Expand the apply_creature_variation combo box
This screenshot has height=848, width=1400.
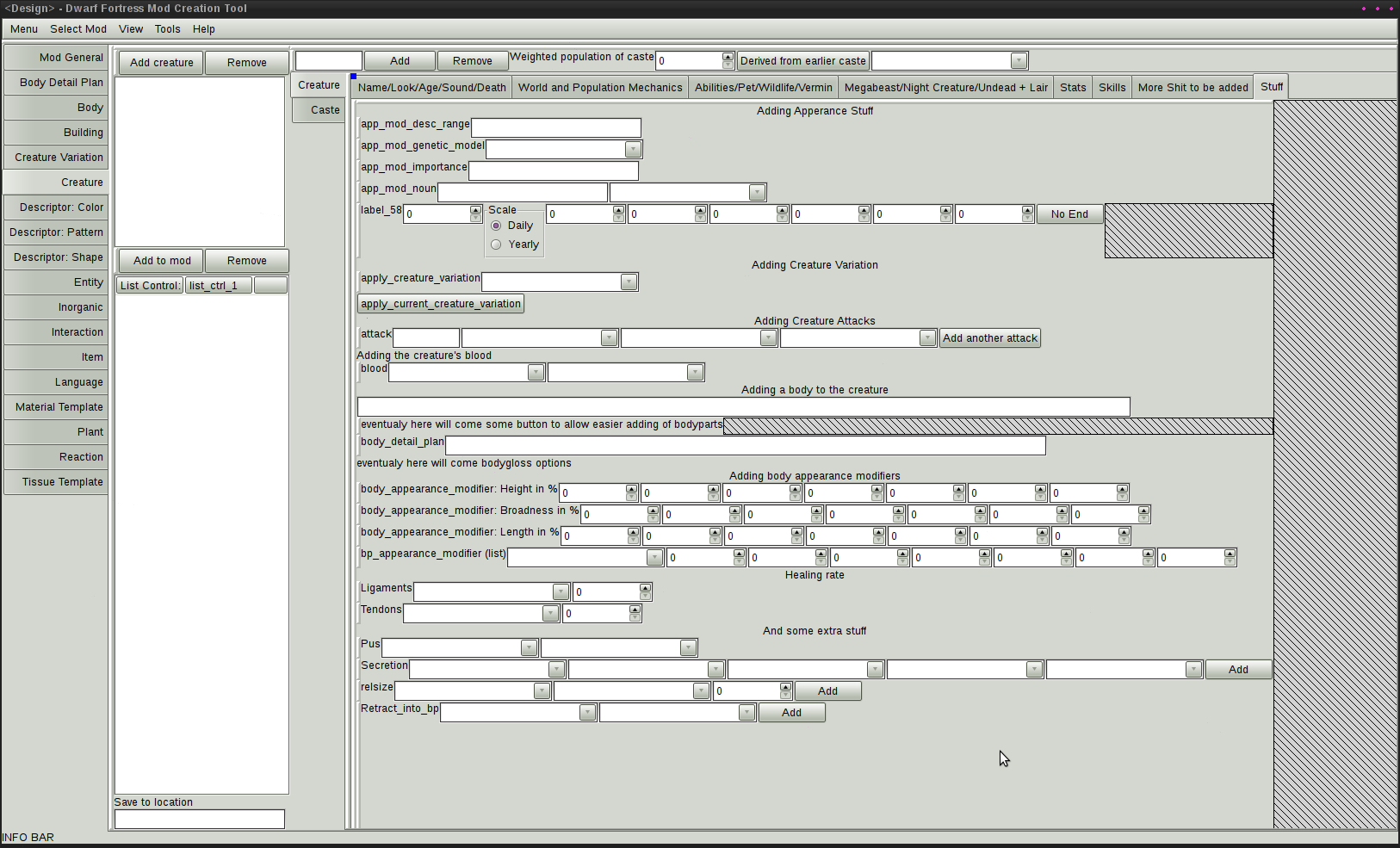tap(629, 282)
